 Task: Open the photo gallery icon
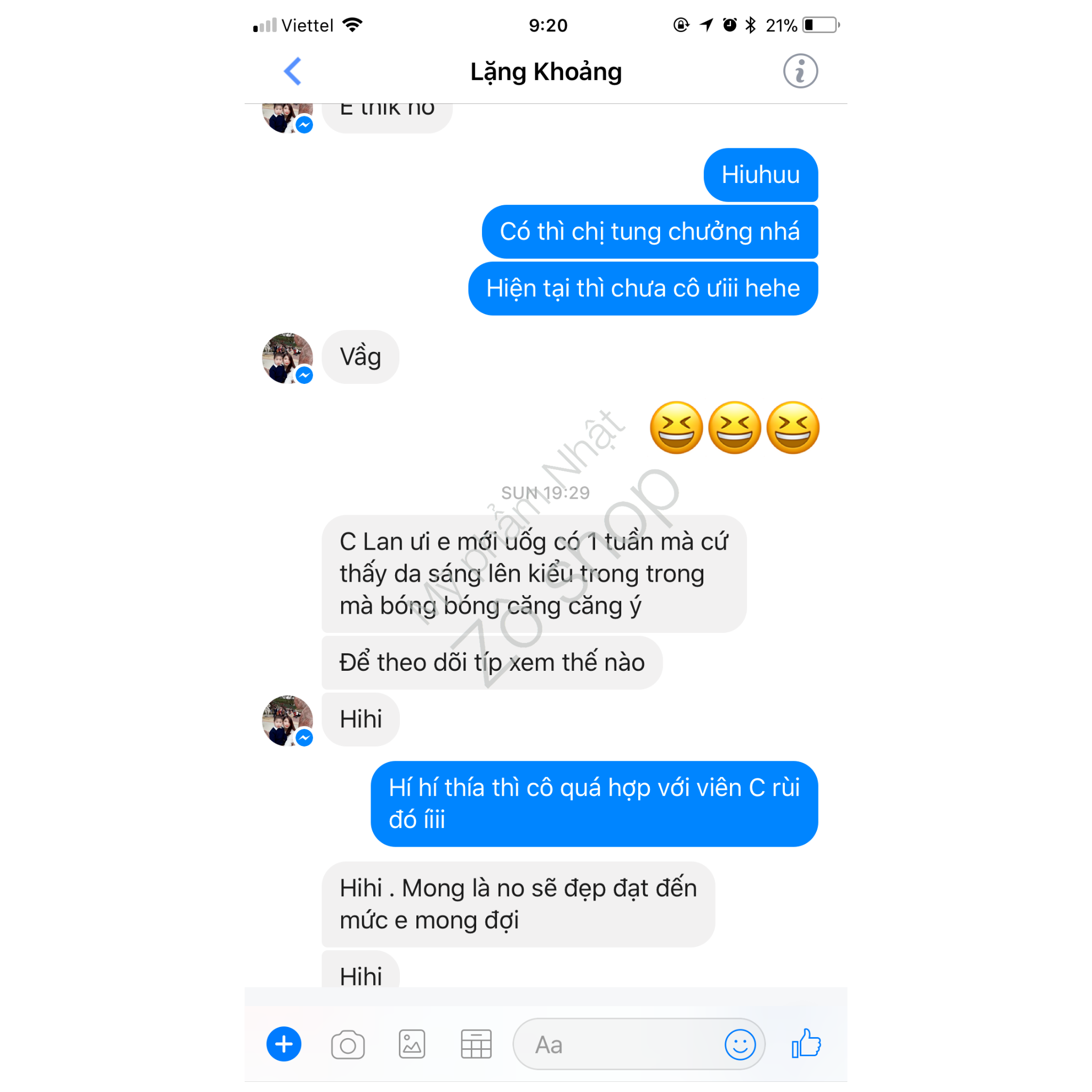tap(412, 1044)
